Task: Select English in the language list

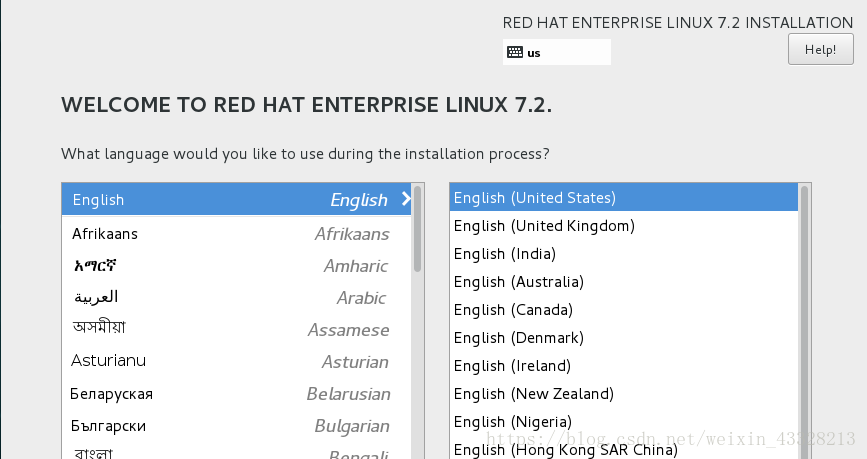Action: [x=237, y=200]
